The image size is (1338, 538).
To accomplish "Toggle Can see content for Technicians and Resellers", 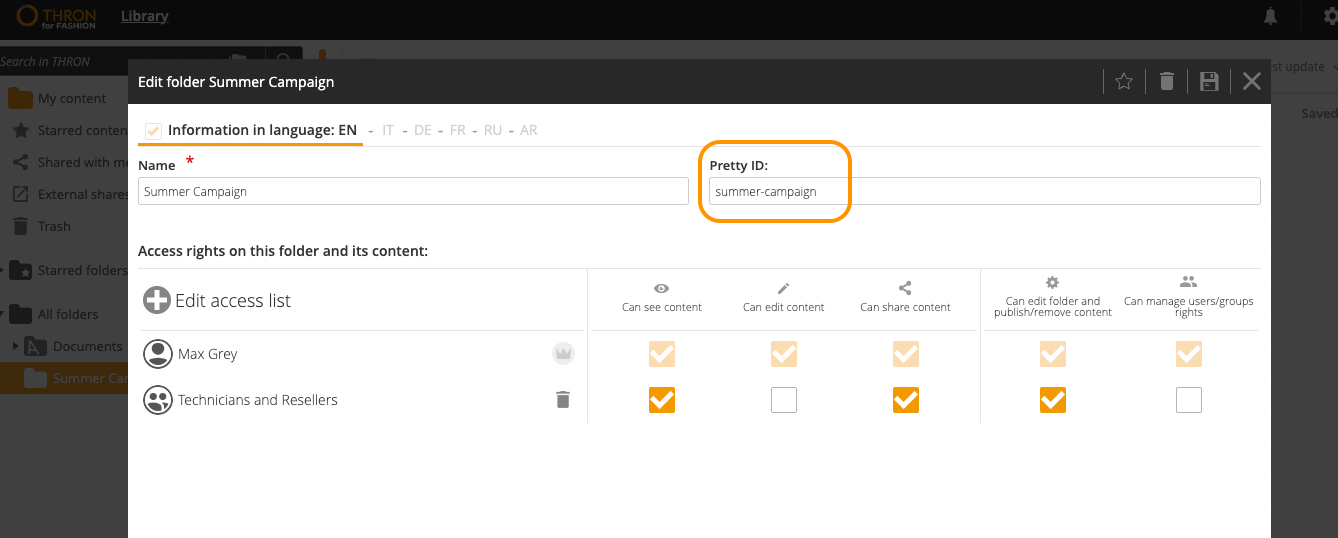I will (662, 400).
